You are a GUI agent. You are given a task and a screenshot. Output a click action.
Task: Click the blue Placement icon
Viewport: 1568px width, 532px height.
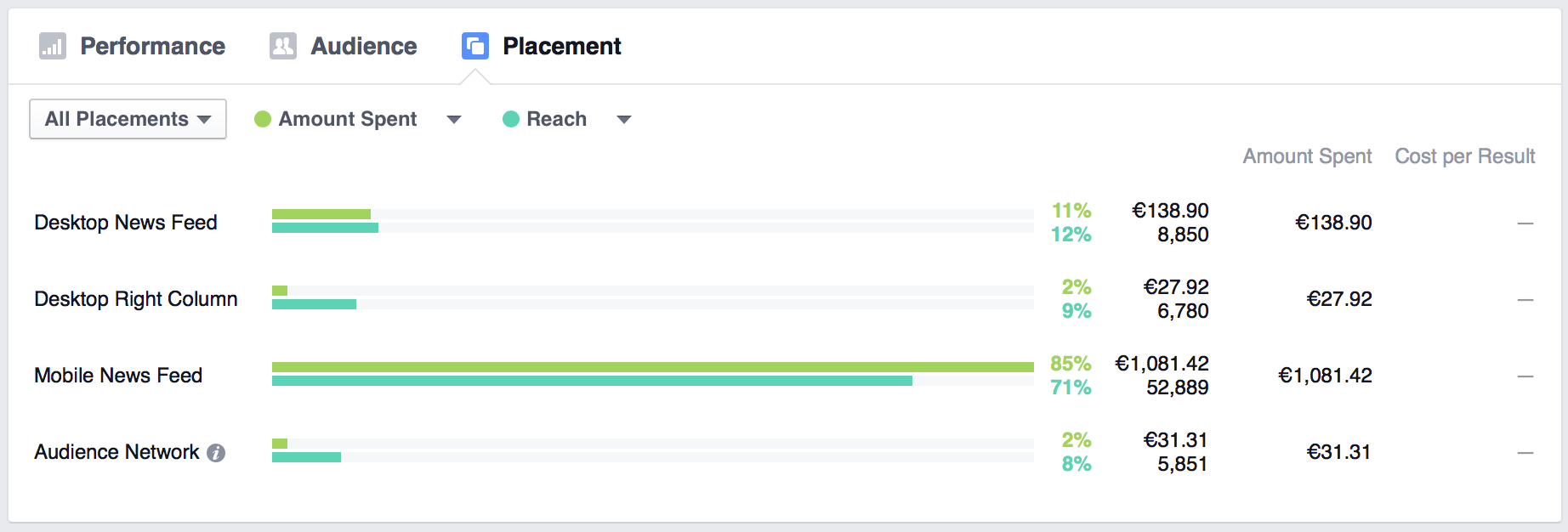click(x=475, y=46)
